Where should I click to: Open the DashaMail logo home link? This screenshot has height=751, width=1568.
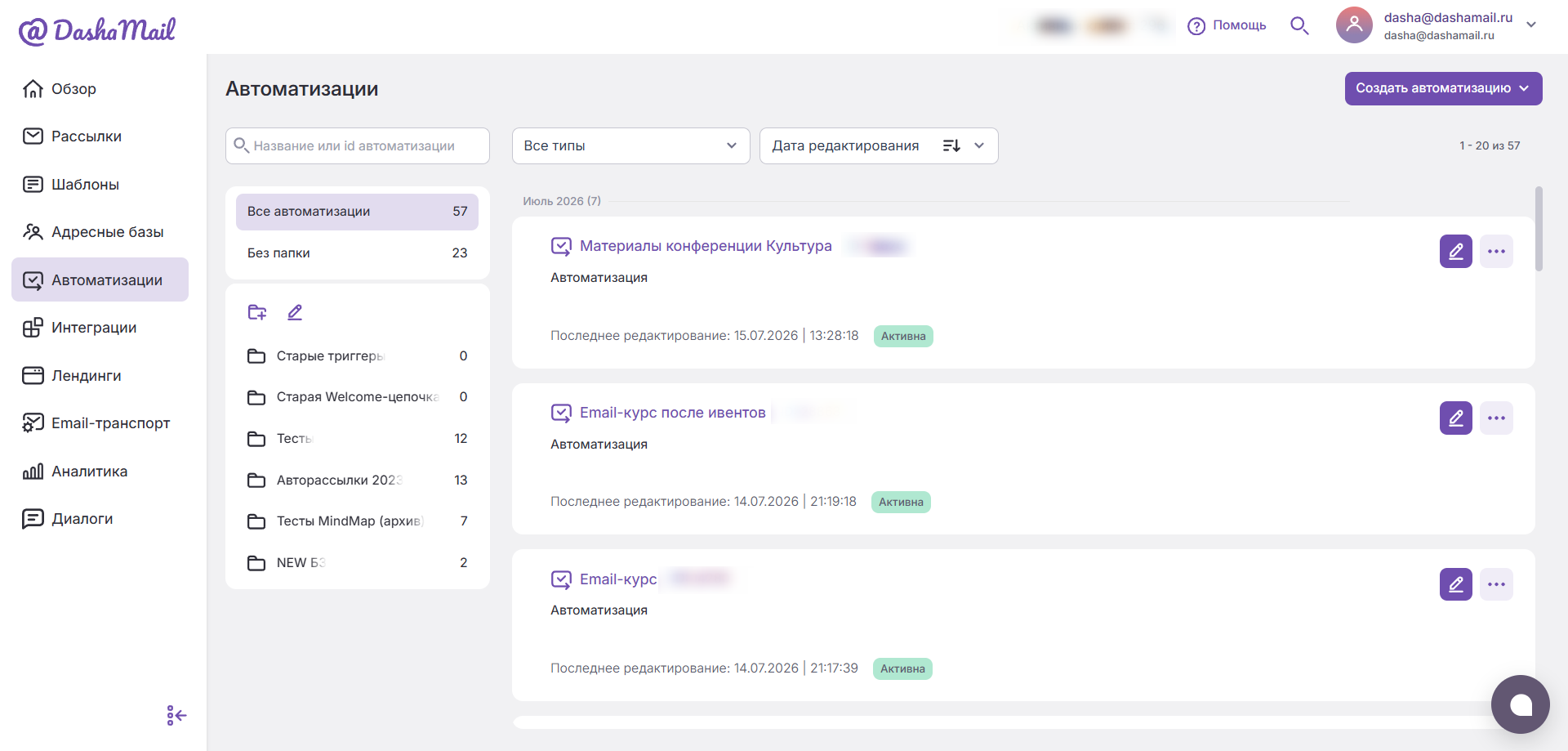pos(97,30)
